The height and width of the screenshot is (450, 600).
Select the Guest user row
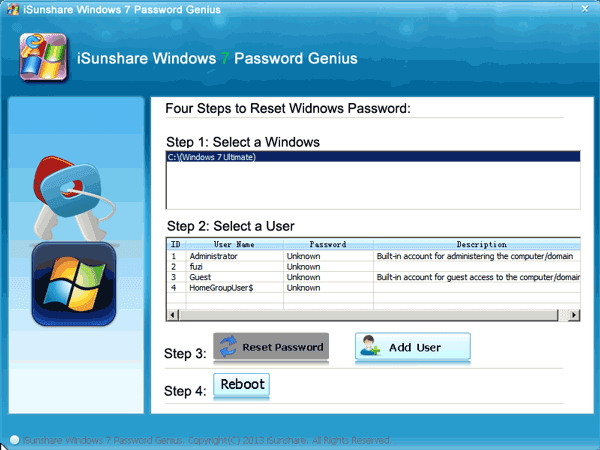pos(373,277)
